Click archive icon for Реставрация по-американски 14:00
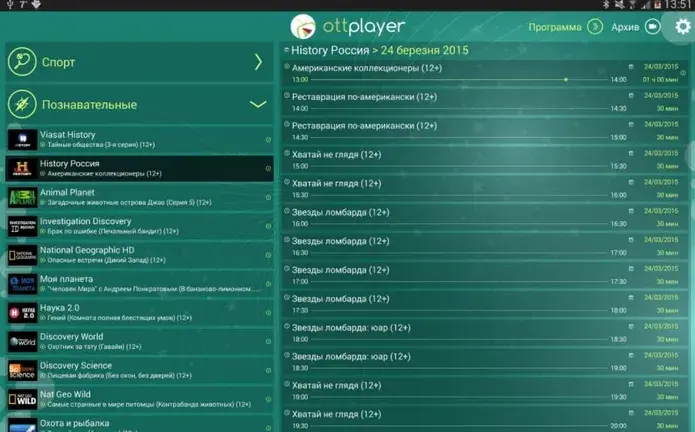The width and height of the screenshot is (695, 432). click(x=631, y=96)
